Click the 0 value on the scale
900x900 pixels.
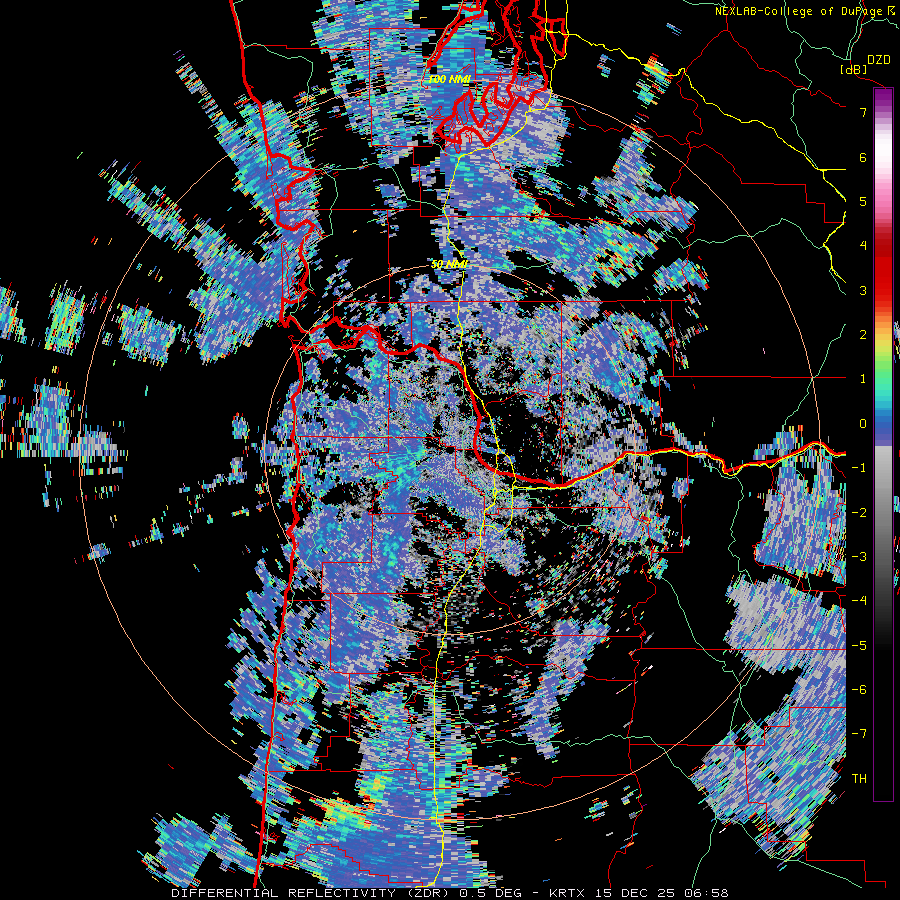pyautogui.click(x=863, y=424)
